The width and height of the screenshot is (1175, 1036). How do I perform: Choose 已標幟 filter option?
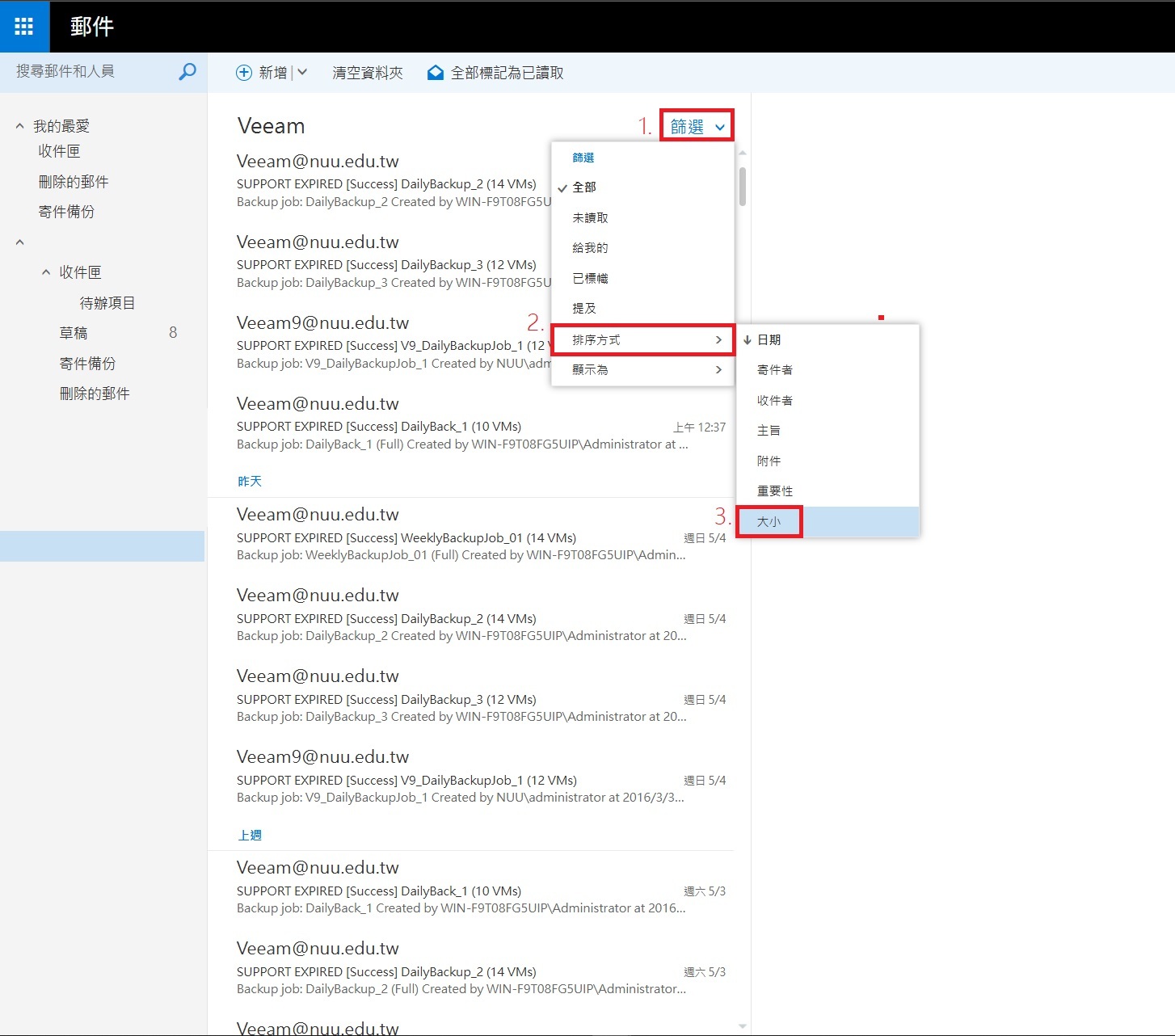pyautogui.click(x=590, y=279)
